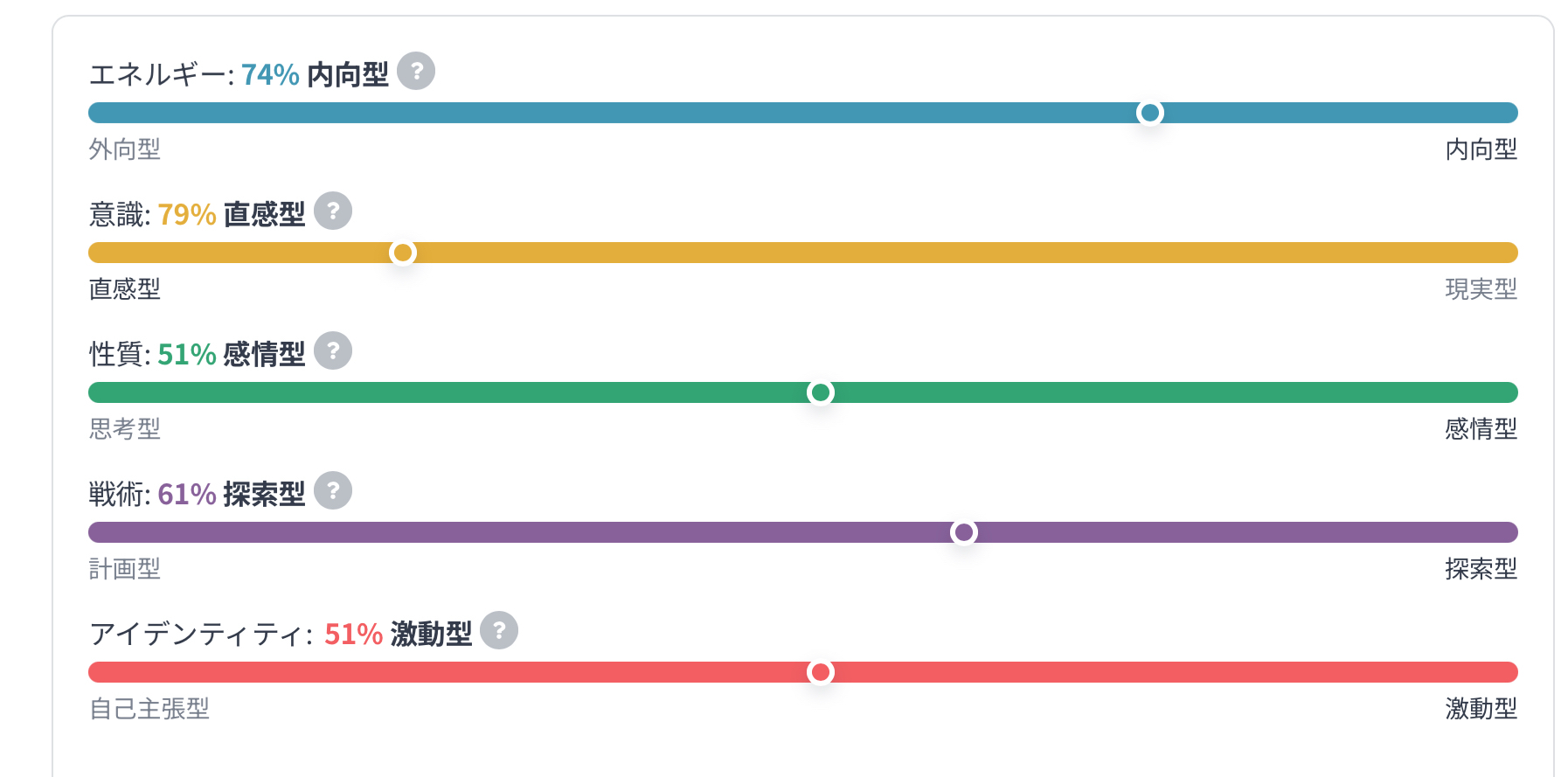Viewport: 1568px width, 777px height.
Task: Click the help icon beside 性質 heading
Action: pos(333,350)
